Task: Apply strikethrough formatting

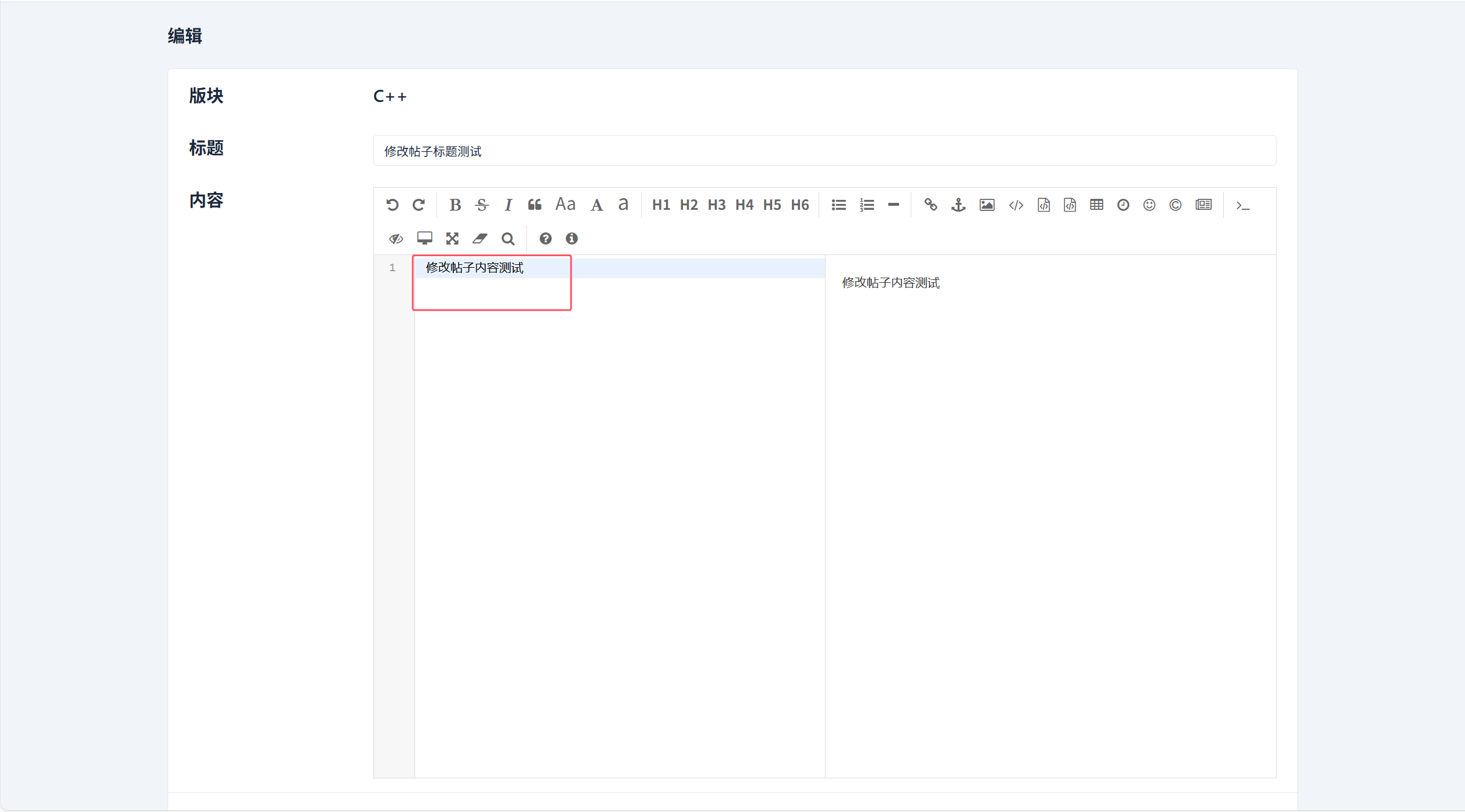Action: (482, 205)
